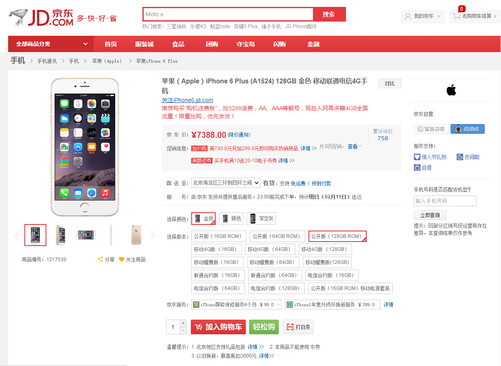Open the ¥99 screen protection service dropdown
The height and width of the screenshot is (366, 501).
(236, 304)
